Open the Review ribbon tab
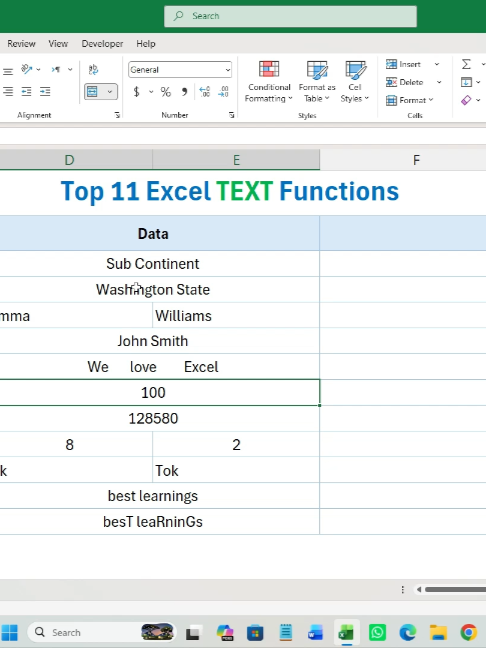This screenshot has width=486, height=648. (x=21, y=44)
